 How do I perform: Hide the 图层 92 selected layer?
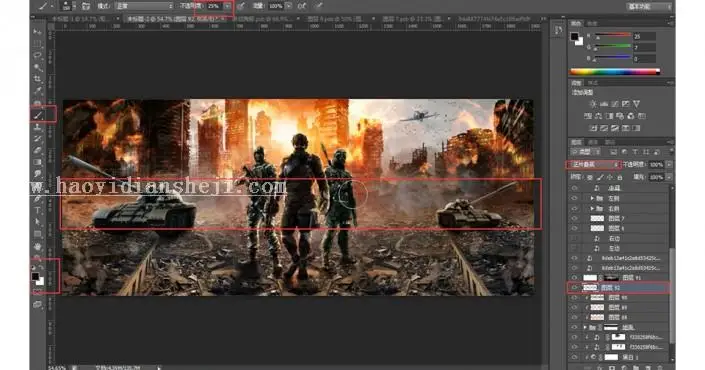(574, 288)
